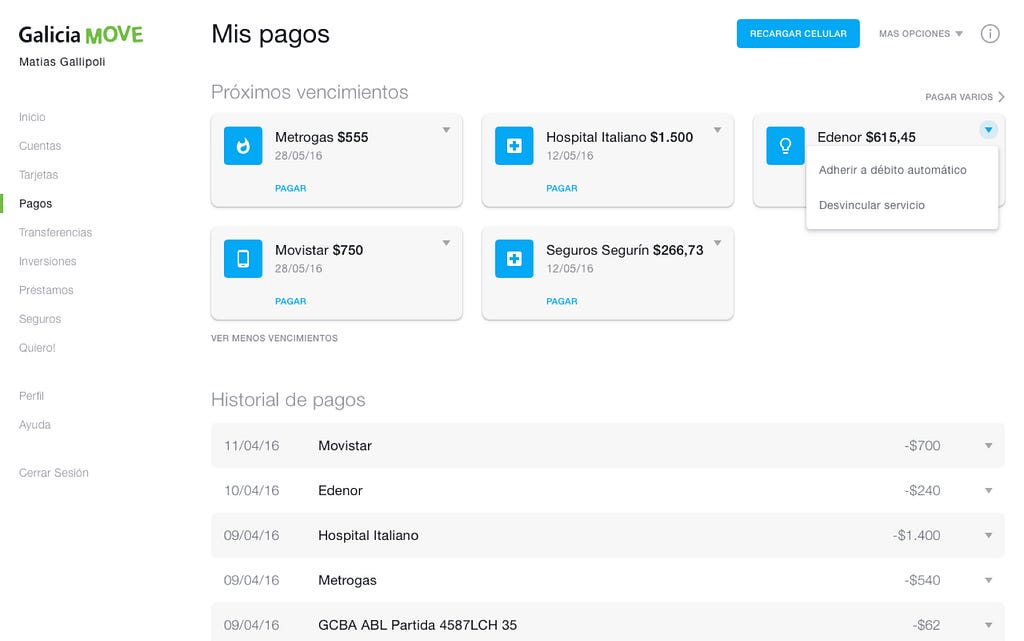This screenshot has width=1024, height=641.
Task: Click the Movistar history row name
Action: tap(345, 446)
